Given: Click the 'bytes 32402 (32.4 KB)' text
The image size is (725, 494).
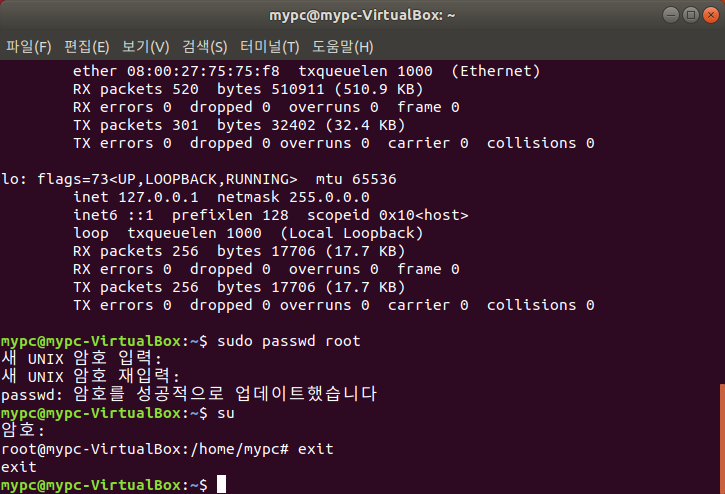Looking at the screenshot, I should pos(311,125).
